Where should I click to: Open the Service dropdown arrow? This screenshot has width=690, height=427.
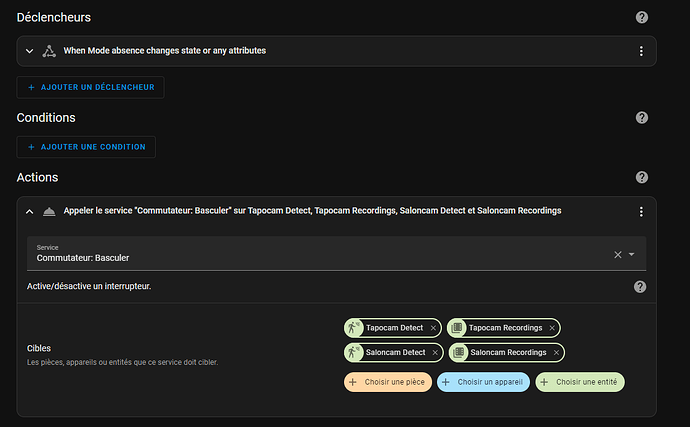632,255
